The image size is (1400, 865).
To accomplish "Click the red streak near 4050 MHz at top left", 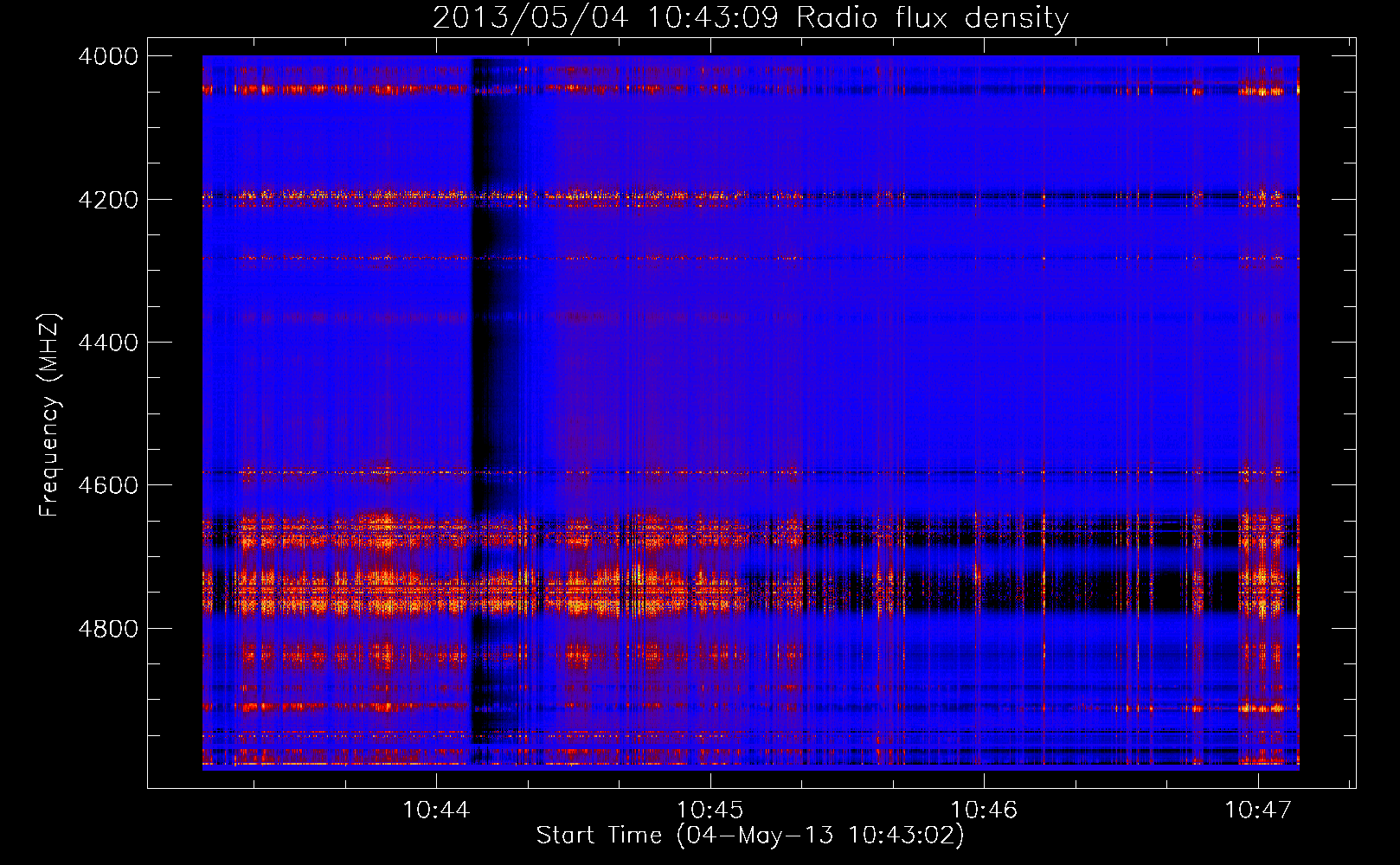I will click(286, 88).
